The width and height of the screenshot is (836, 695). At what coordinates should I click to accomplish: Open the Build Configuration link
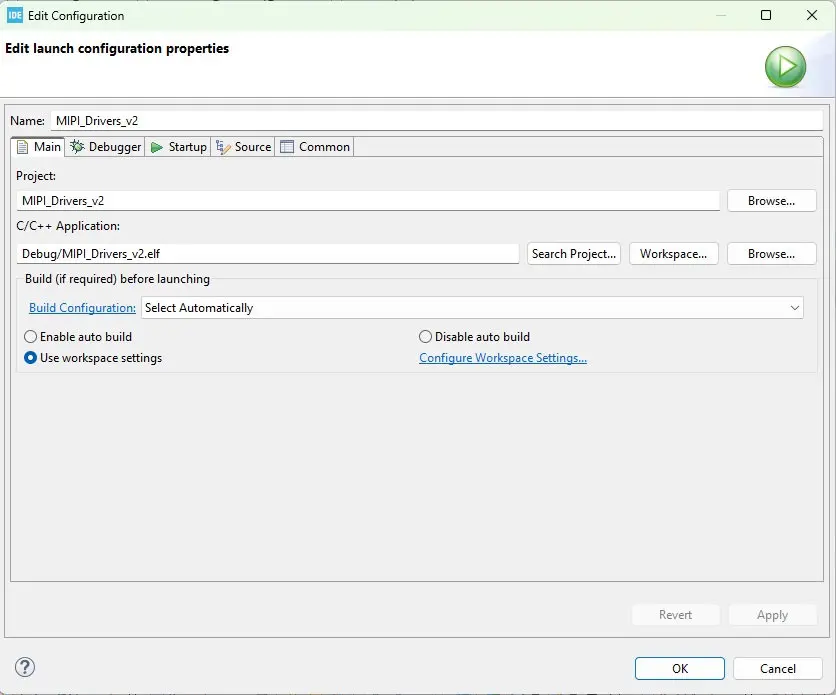(x=82, y=308)
